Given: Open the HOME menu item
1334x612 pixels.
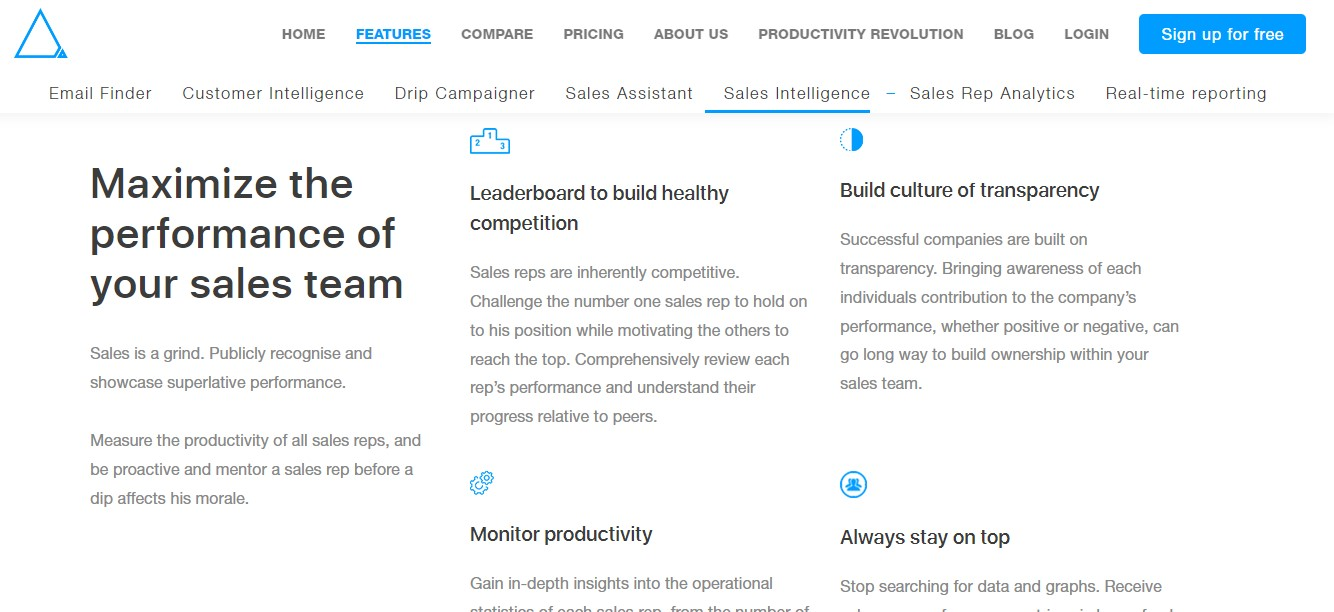Looking at the screenshot, I should coord(303,33).
